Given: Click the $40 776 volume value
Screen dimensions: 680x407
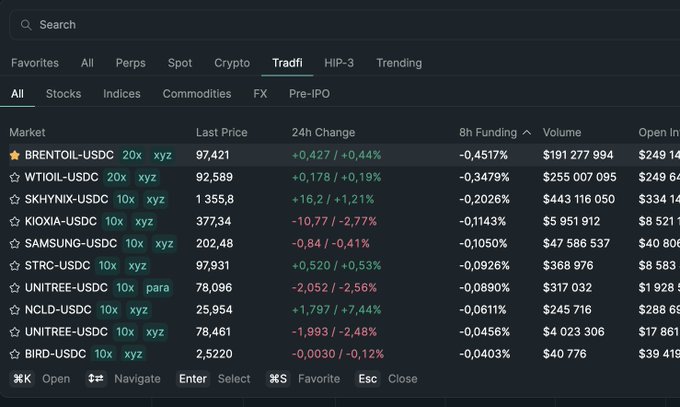Looking at the screenshot, I should 565,354.
